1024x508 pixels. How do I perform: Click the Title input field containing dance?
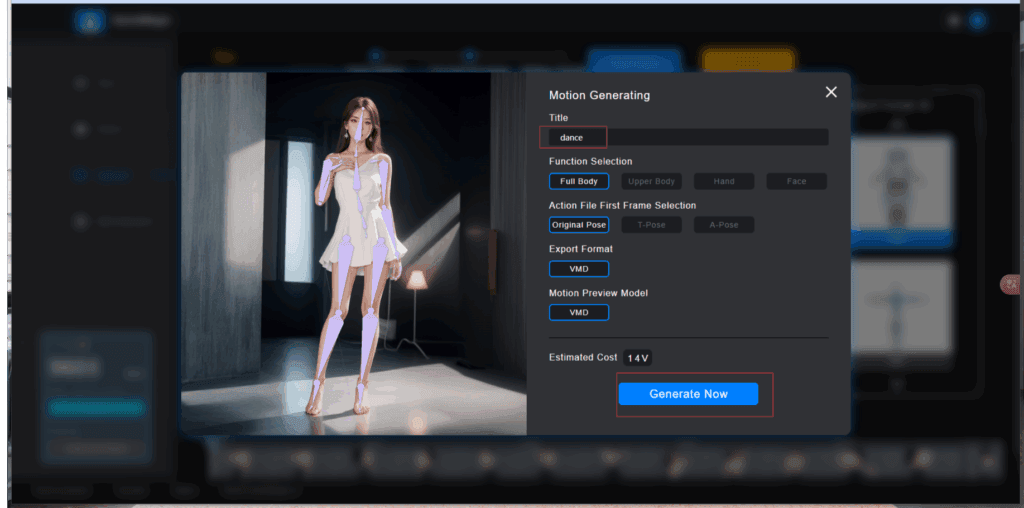688,137
